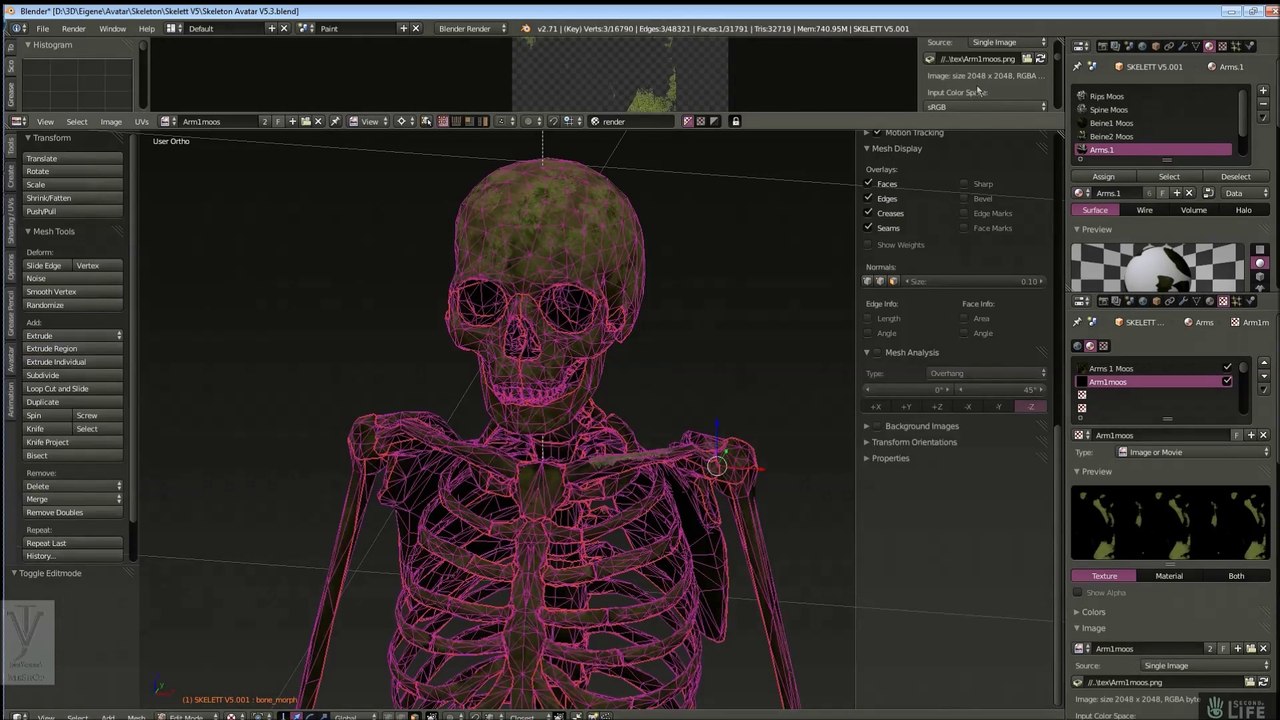Open the Modifiers wrench properties tab

pos(1183,46)
